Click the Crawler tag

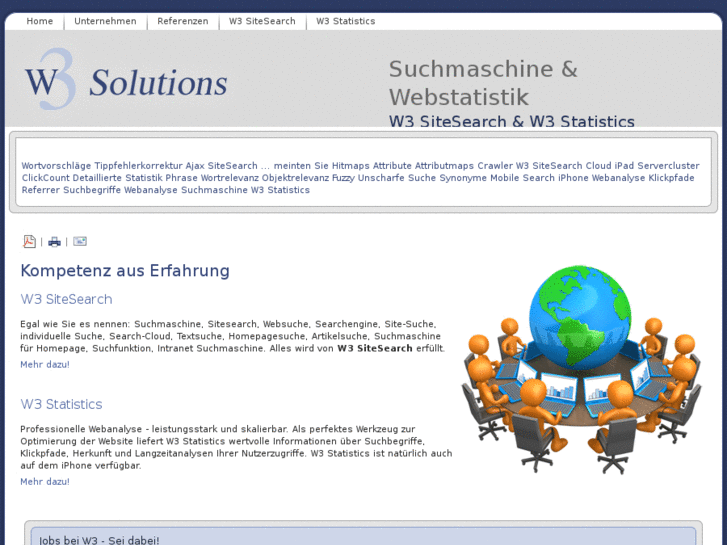coord(495,166)
